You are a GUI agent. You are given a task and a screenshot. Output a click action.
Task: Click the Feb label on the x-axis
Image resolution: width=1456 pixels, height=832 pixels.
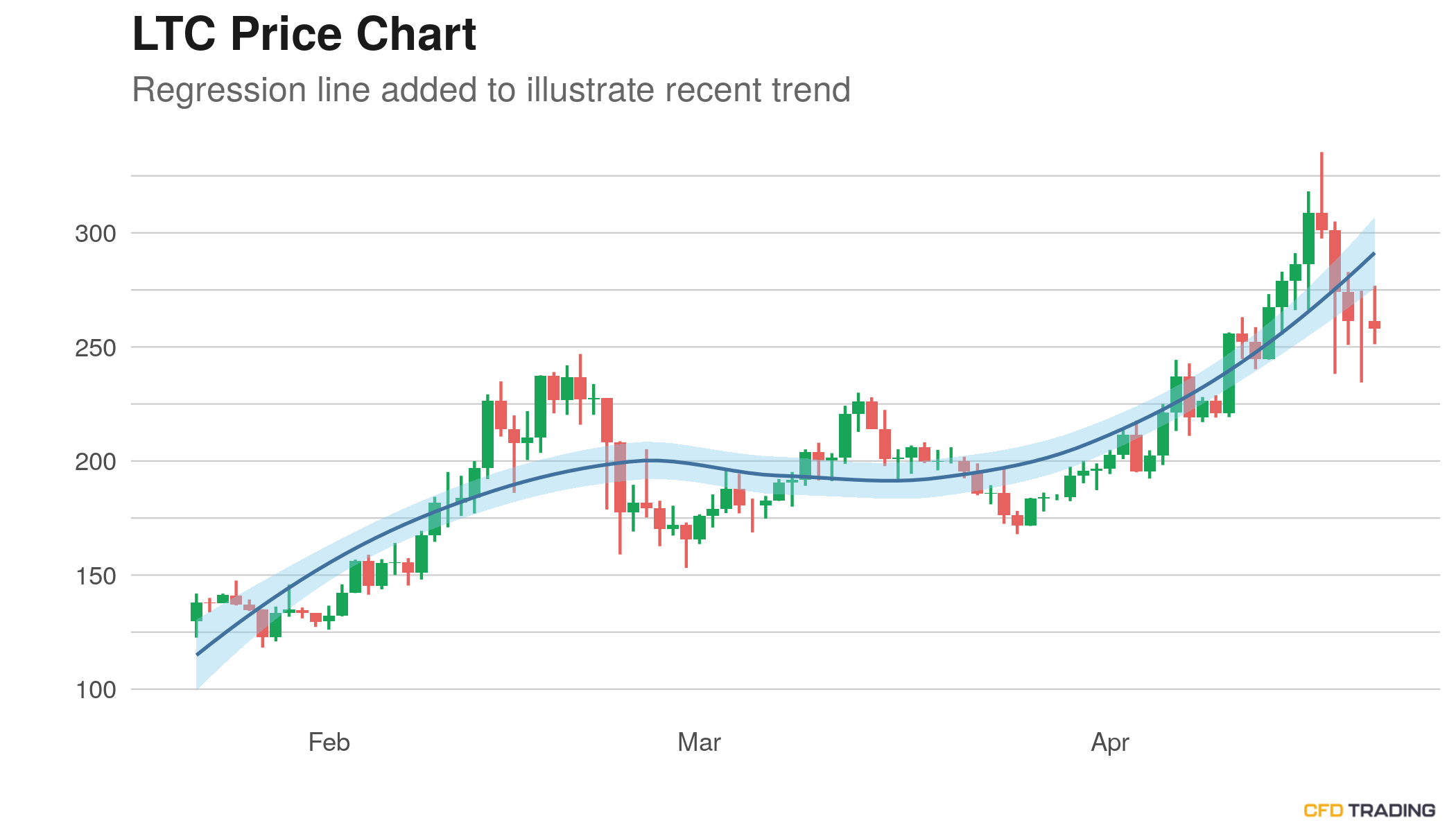point(329,743)
